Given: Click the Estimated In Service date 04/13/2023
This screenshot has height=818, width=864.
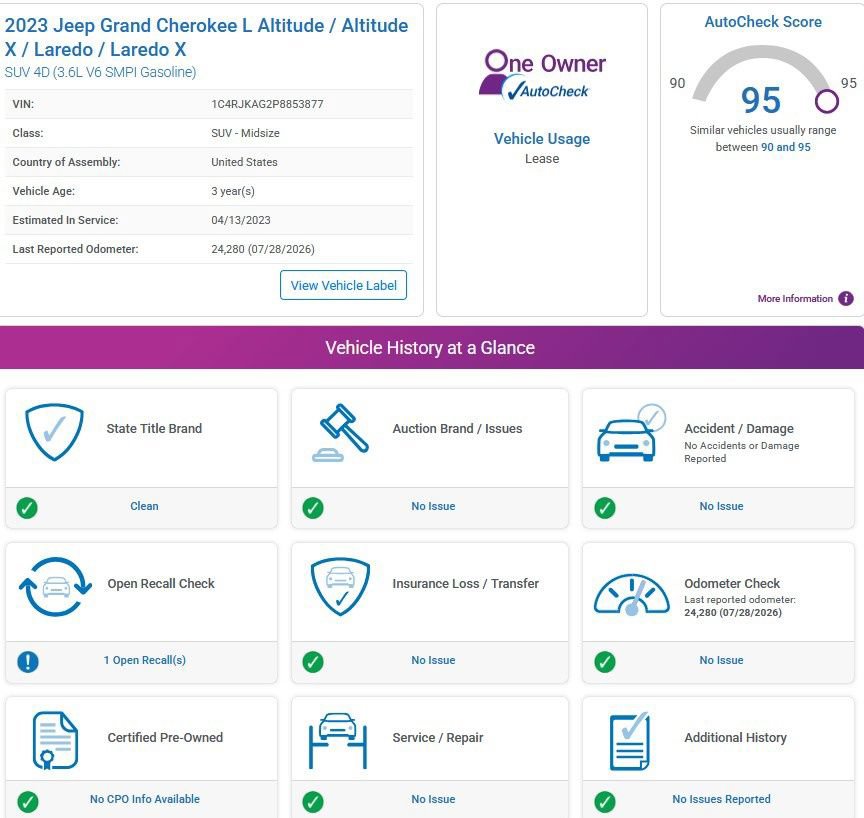Looking at the screenshot, I should click(x=241, y=220).
